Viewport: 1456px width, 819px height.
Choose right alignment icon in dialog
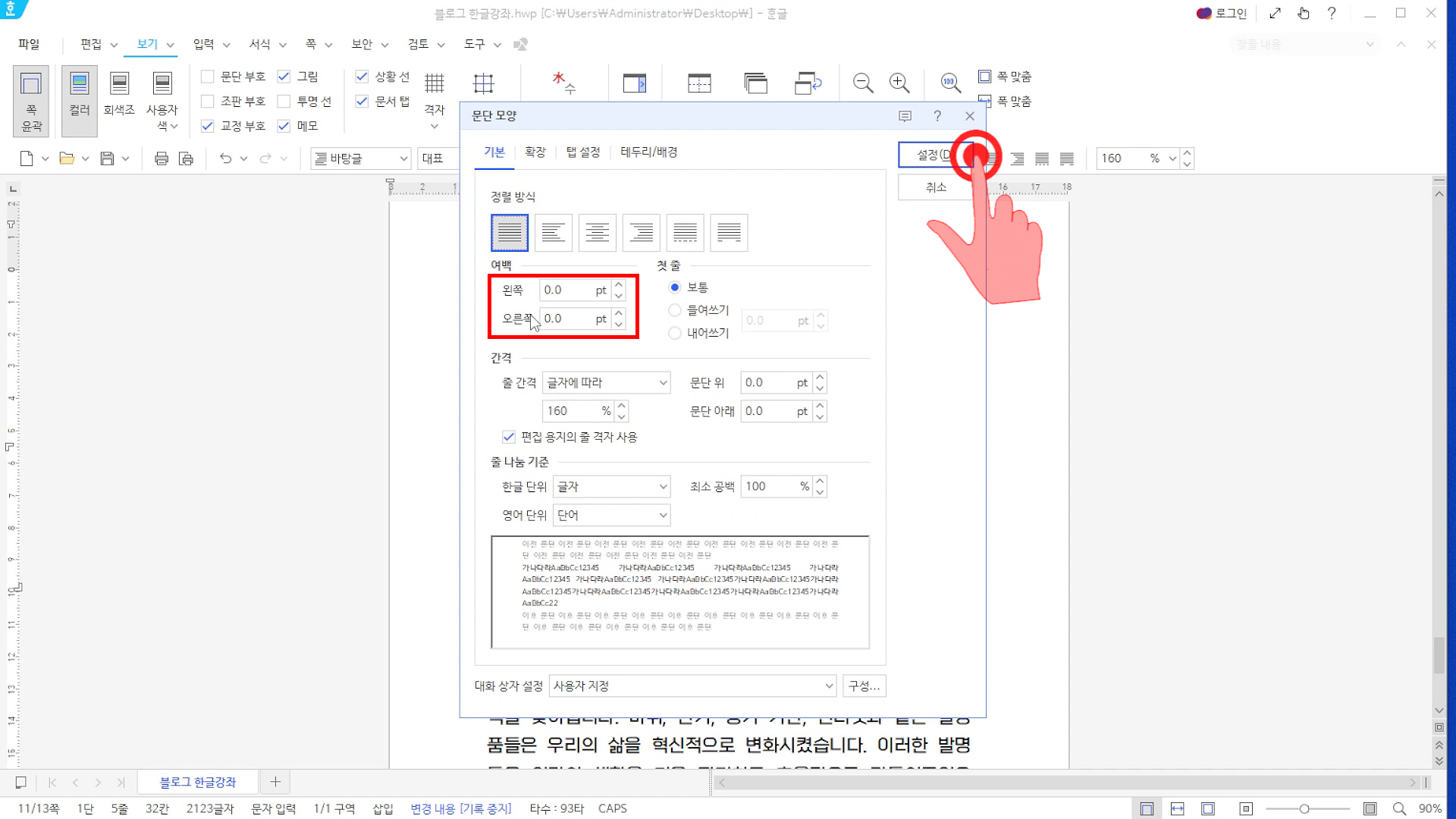pyautogui.click(x=641, y=233)
